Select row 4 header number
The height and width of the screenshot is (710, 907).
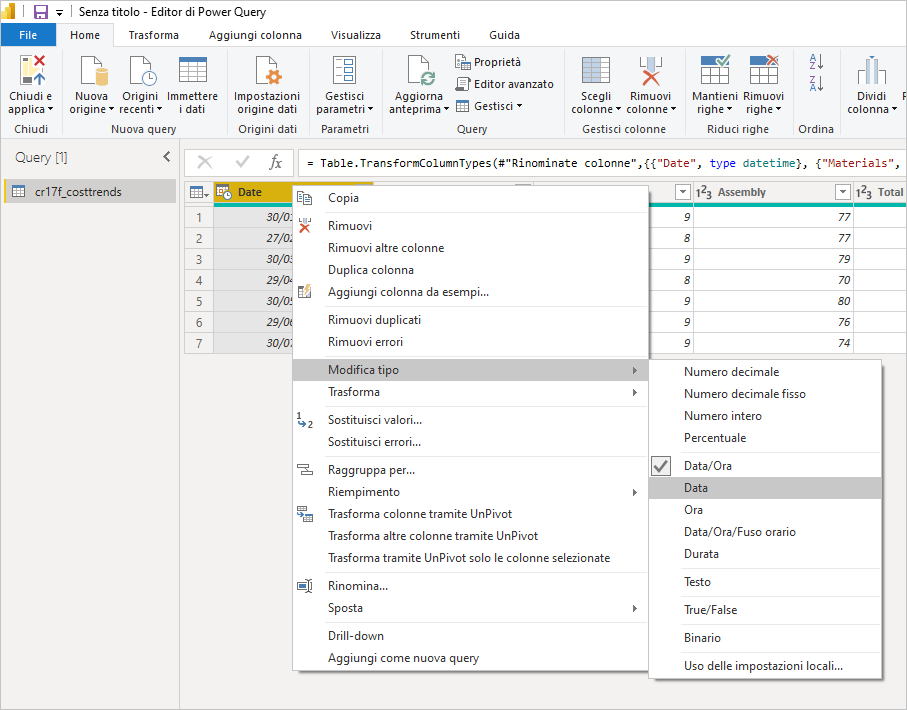pos(199,280)
